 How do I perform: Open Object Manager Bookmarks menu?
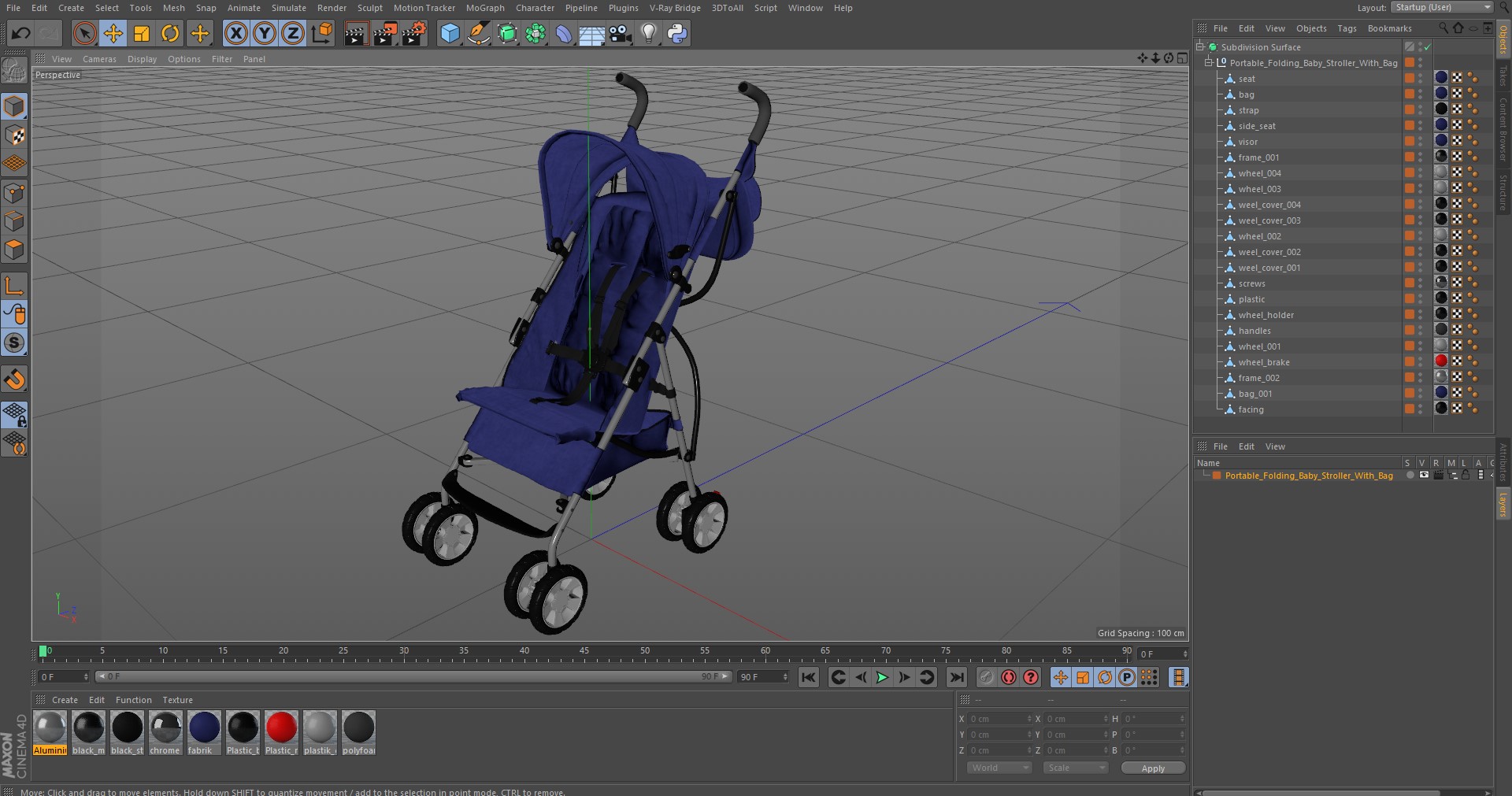(x=1389, y=28)
